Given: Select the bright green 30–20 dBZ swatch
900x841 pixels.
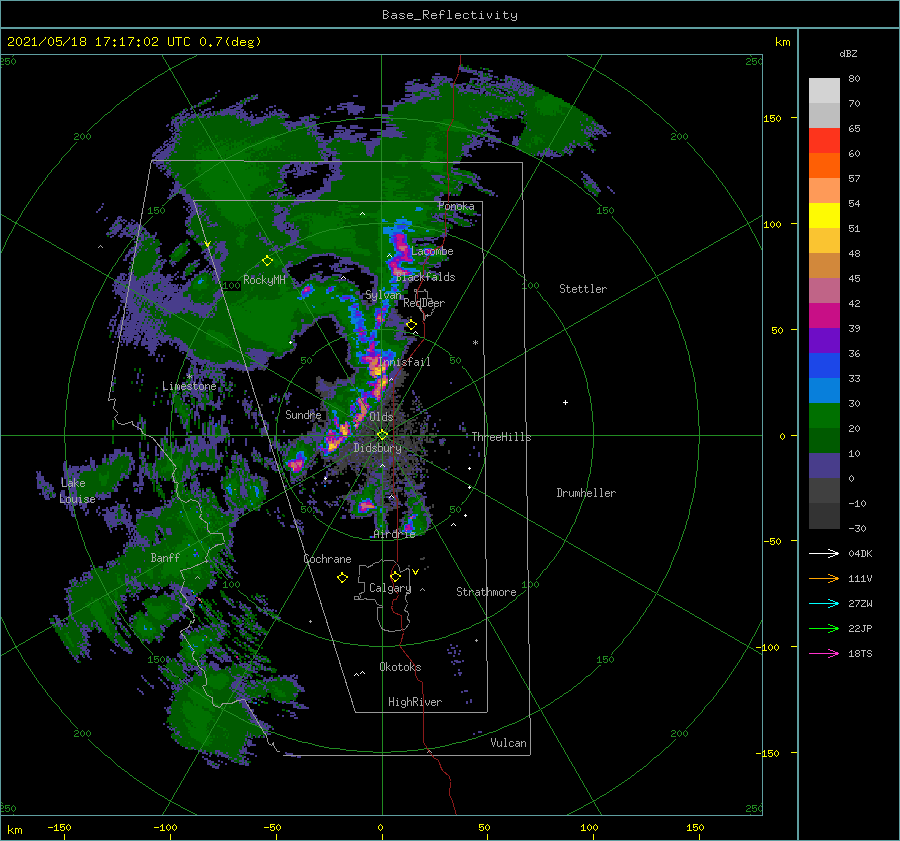Looking at the screenshot, I should pos(824,416).
